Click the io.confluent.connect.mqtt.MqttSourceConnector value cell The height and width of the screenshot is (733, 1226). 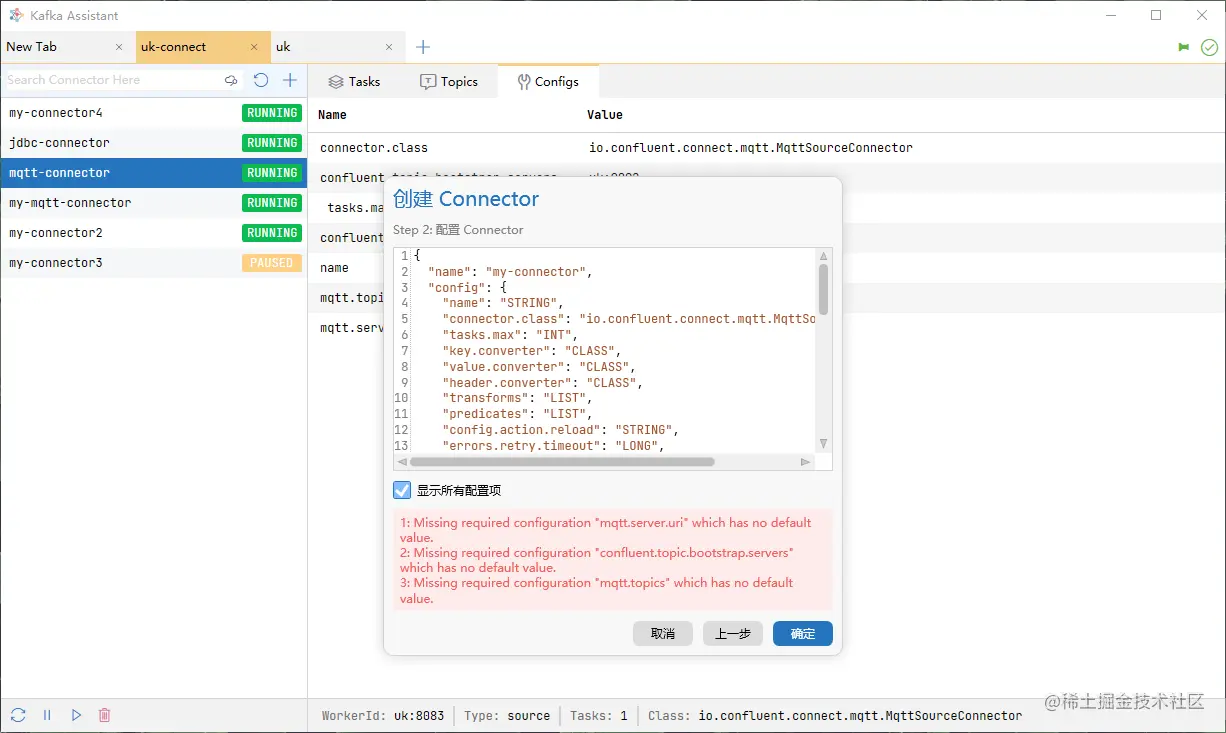(751, 148)
